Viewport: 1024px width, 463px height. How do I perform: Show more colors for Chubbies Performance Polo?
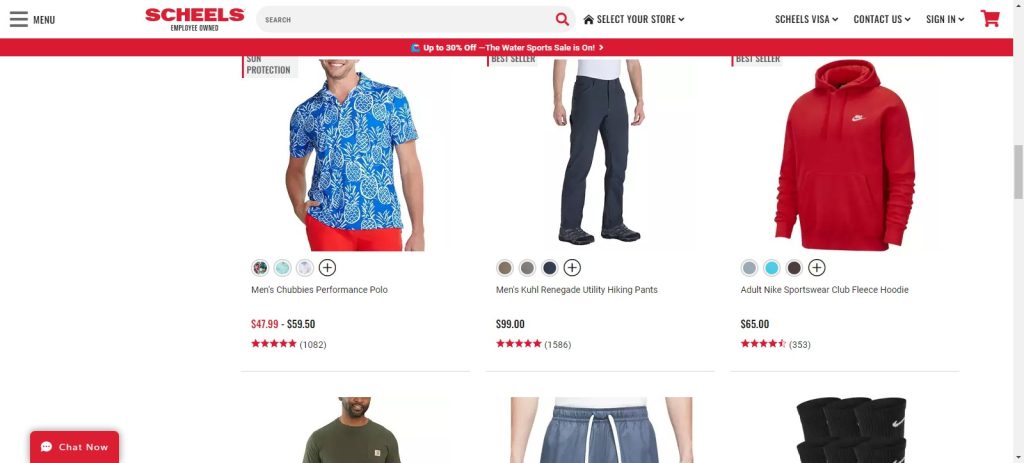pos(327,268)
